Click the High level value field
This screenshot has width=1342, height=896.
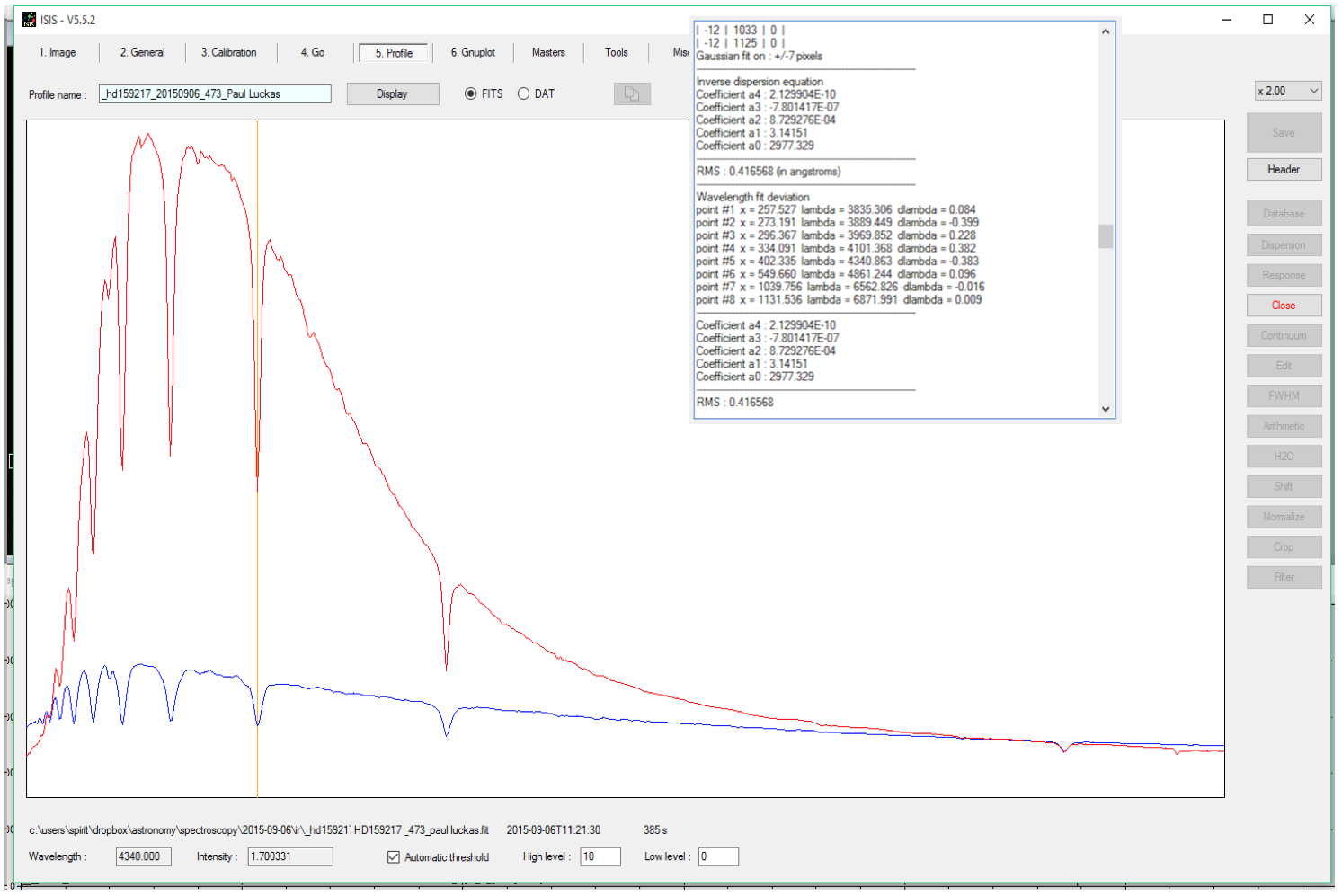pyautogui.click(x=600, y=857)
